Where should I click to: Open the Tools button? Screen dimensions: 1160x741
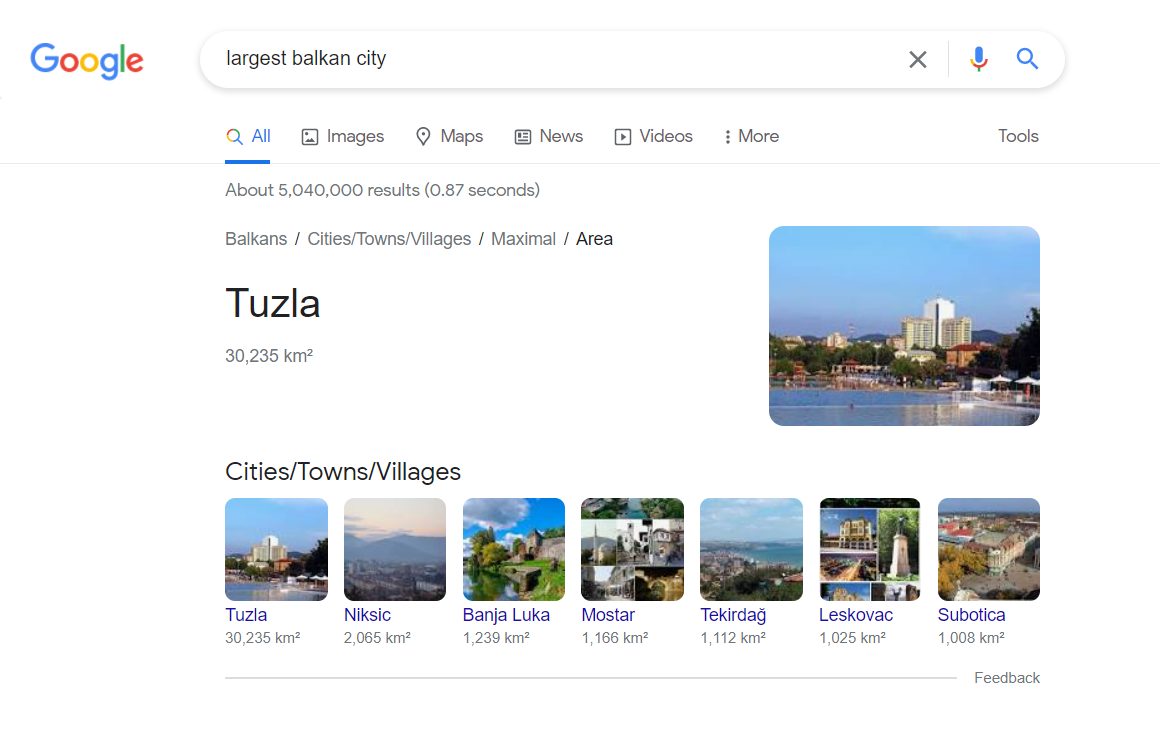point(1018,137)
